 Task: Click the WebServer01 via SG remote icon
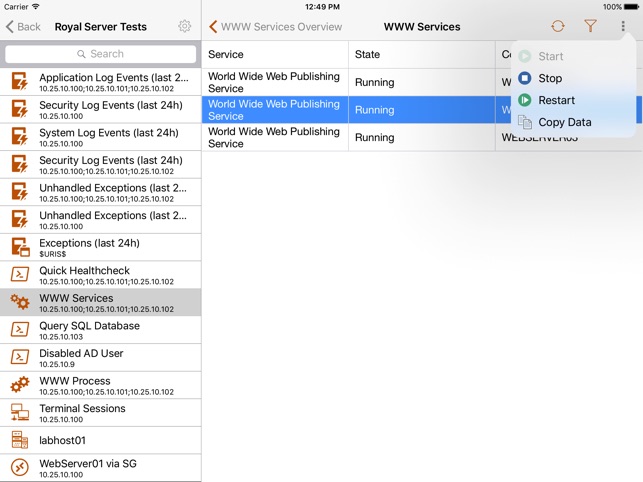[x=20, y=467]
